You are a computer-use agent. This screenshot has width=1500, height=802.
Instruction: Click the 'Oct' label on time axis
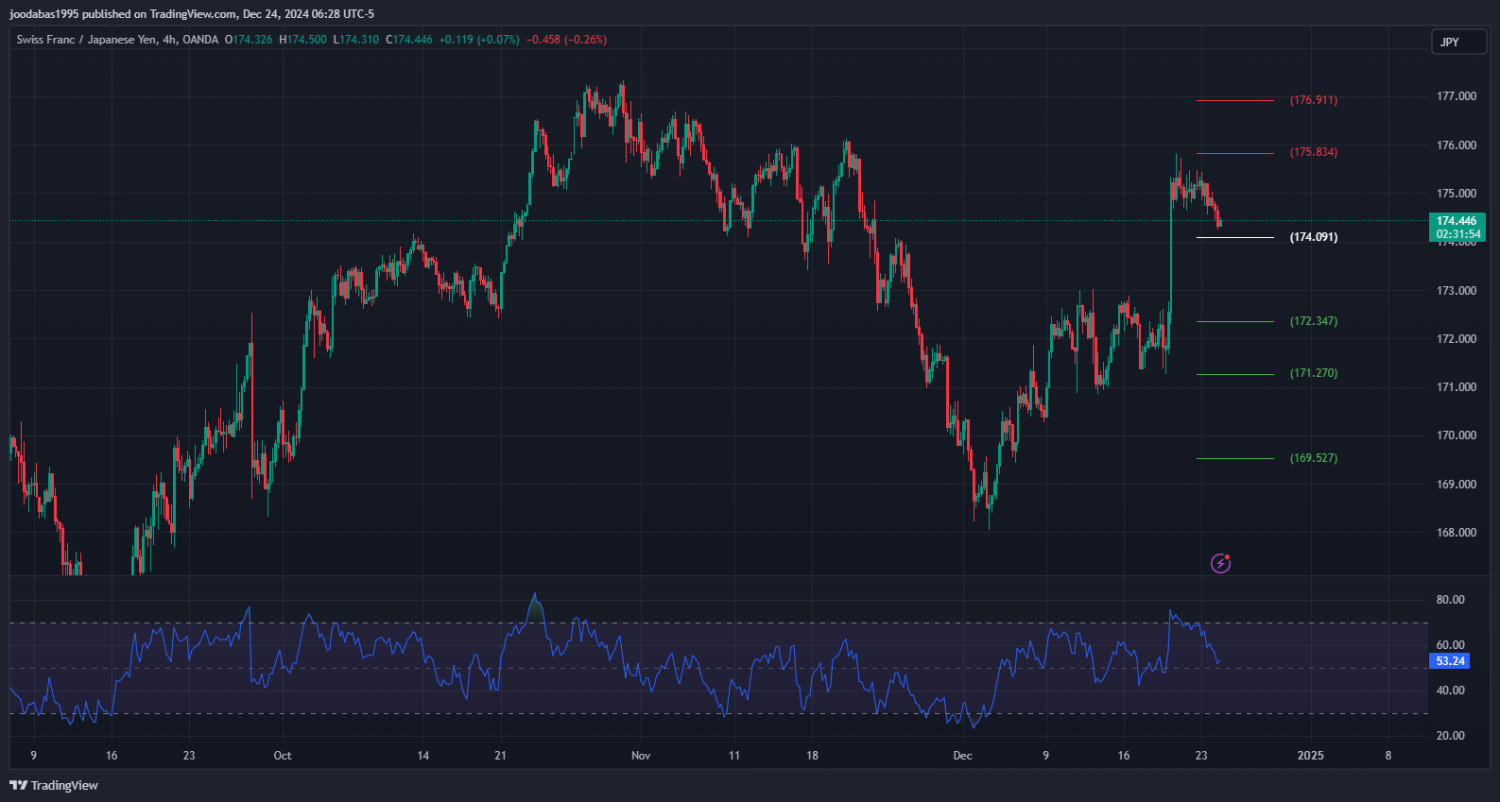point(282,756)
